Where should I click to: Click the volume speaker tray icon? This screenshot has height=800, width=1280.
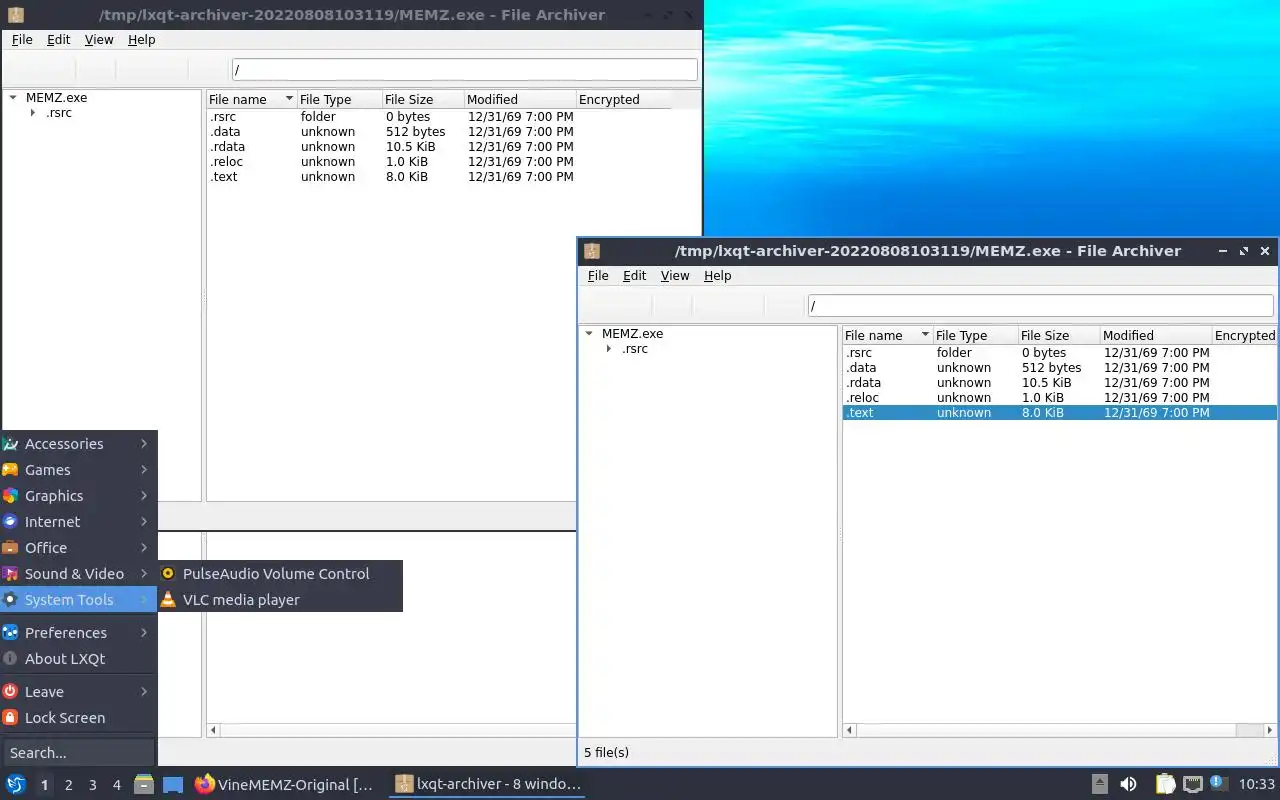1128,785
